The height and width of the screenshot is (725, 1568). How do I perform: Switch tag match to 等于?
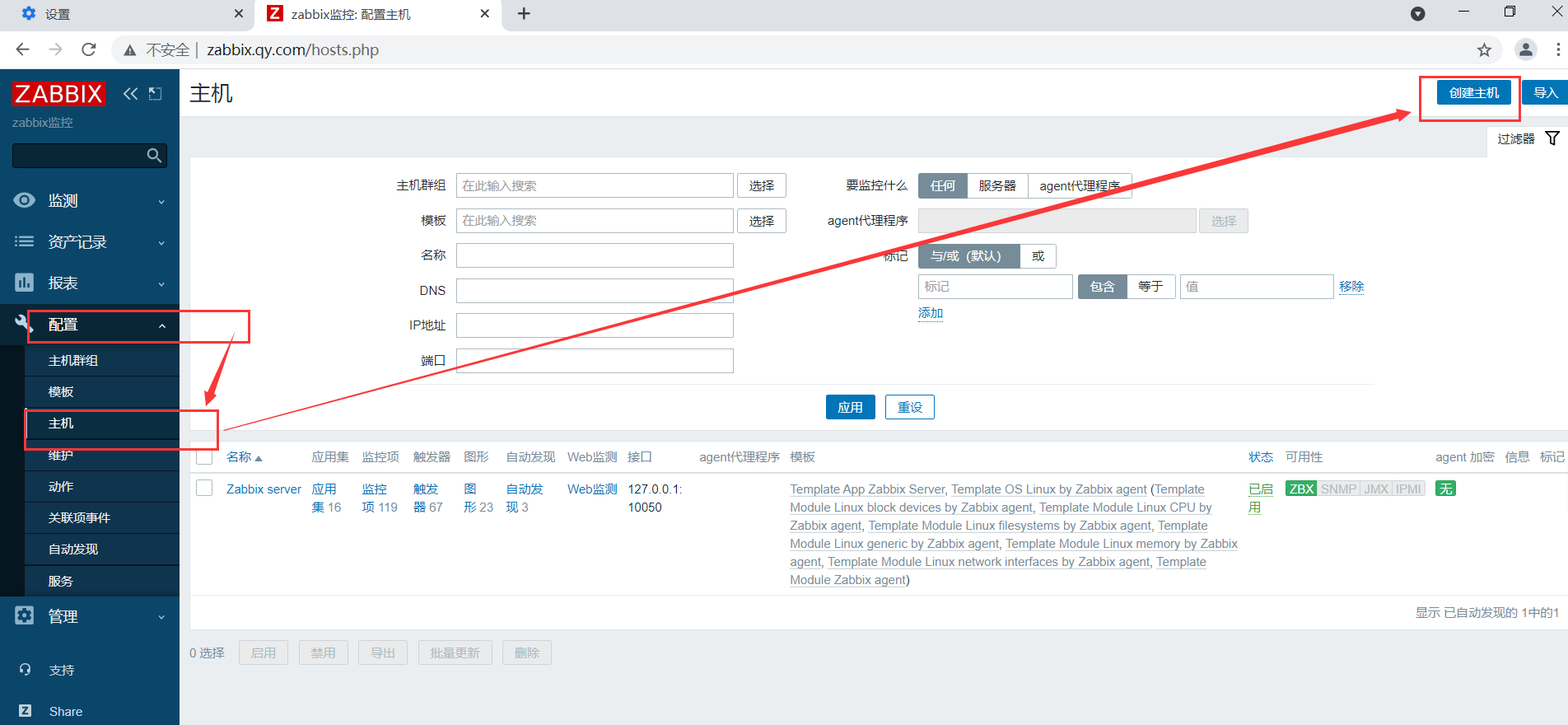pyautogui.click(x=1150, y=286)
